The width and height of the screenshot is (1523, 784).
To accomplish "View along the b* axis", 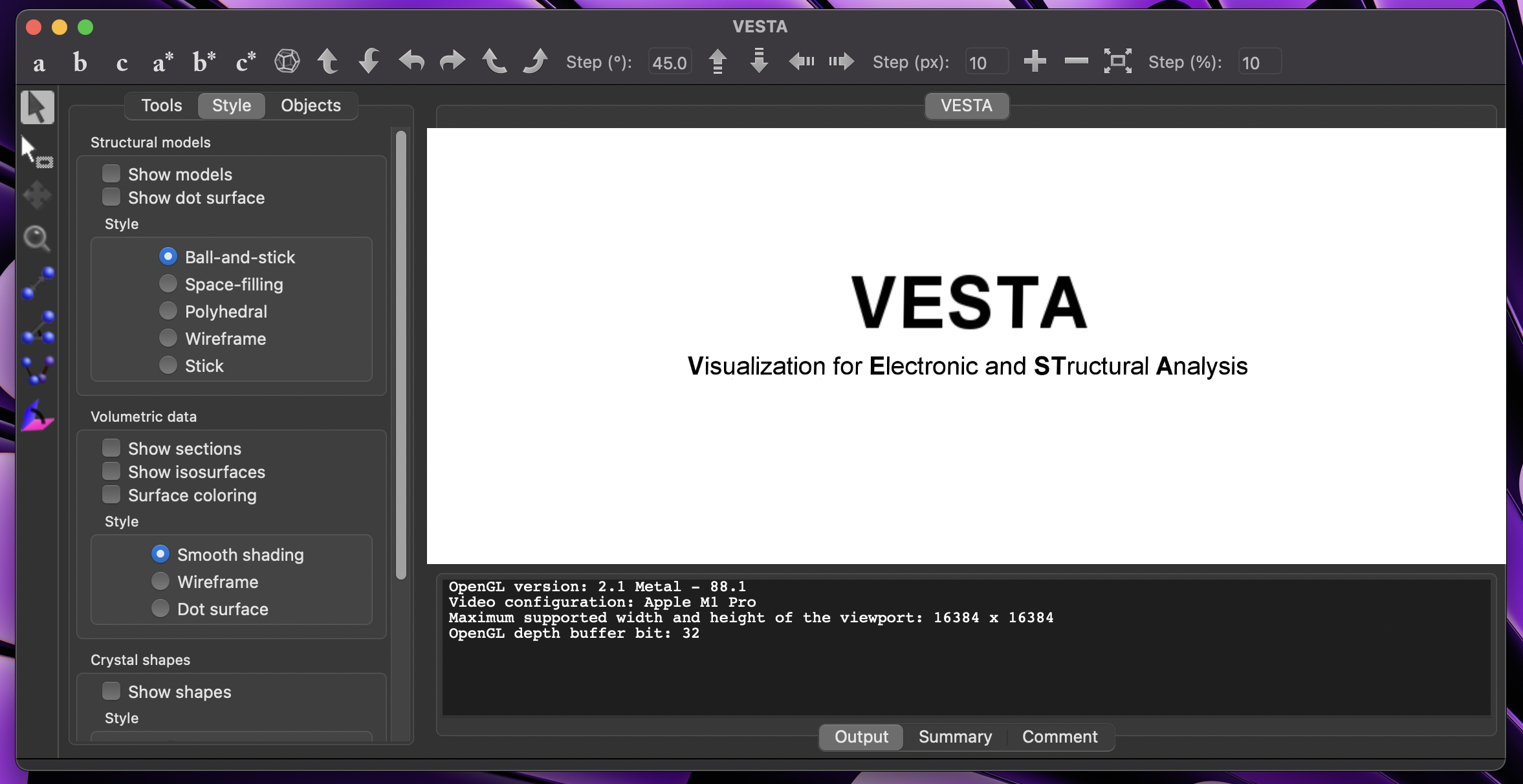I will 204,63.
